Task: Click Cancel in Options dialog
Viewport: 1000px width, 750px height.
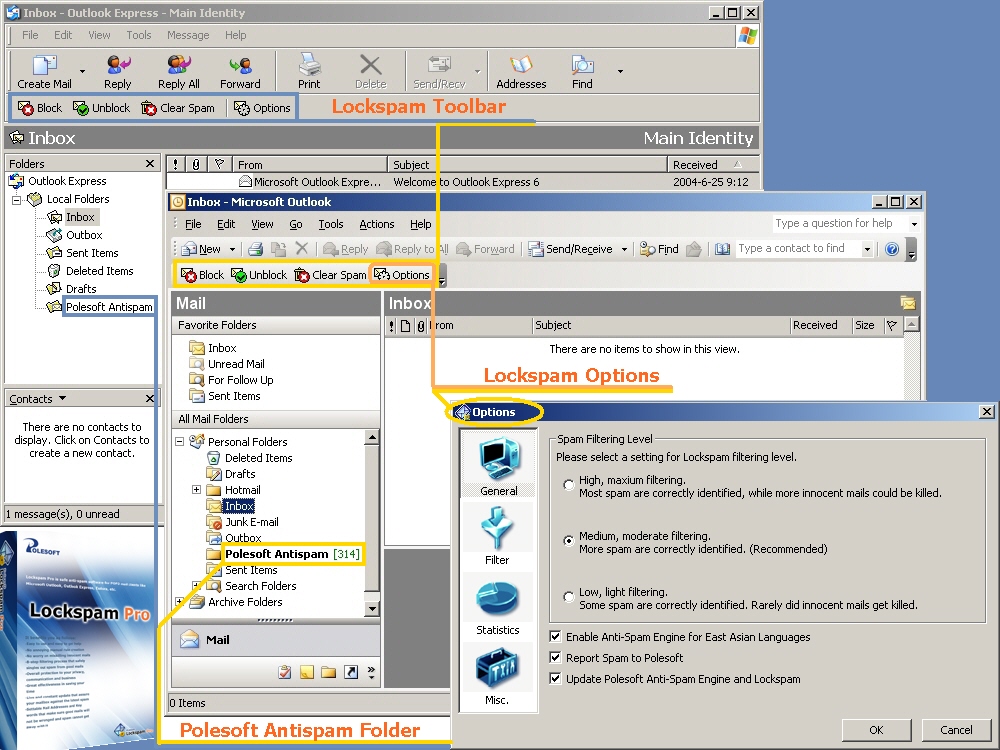Action: pos(956,730)
